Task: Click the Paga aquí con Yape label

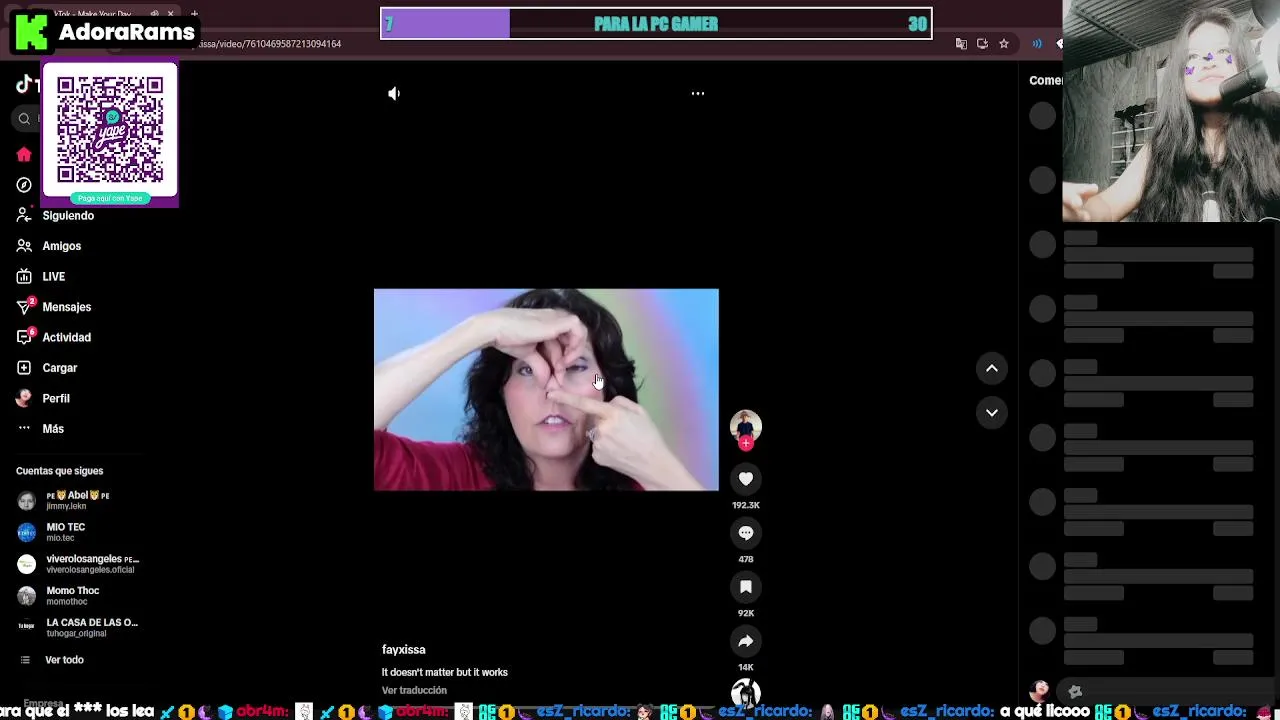Action: [x=110, y=198]
